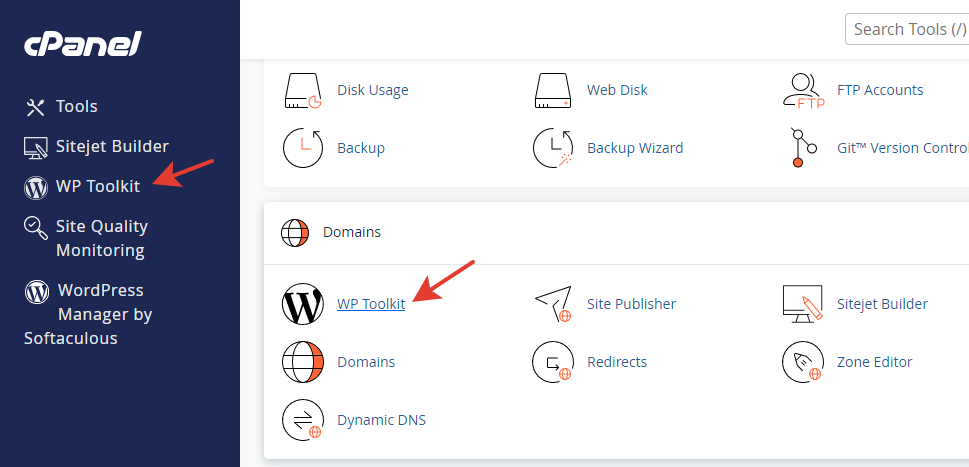Click large WordPress logo in Domains section

tap(303, 304)
